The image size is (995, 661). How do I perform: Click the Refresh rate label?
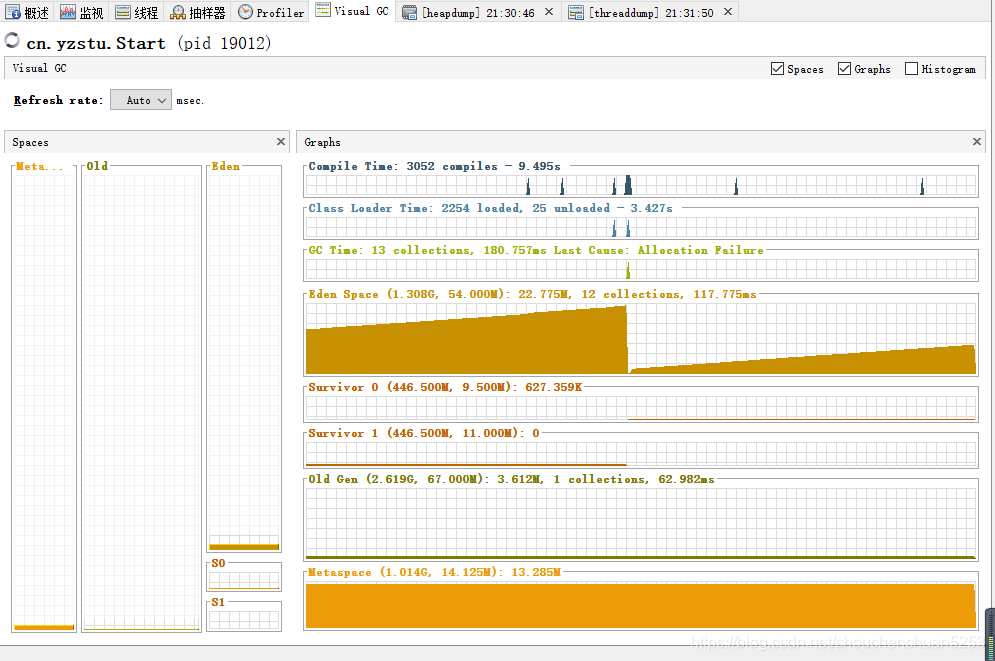(x=58, y=100)
